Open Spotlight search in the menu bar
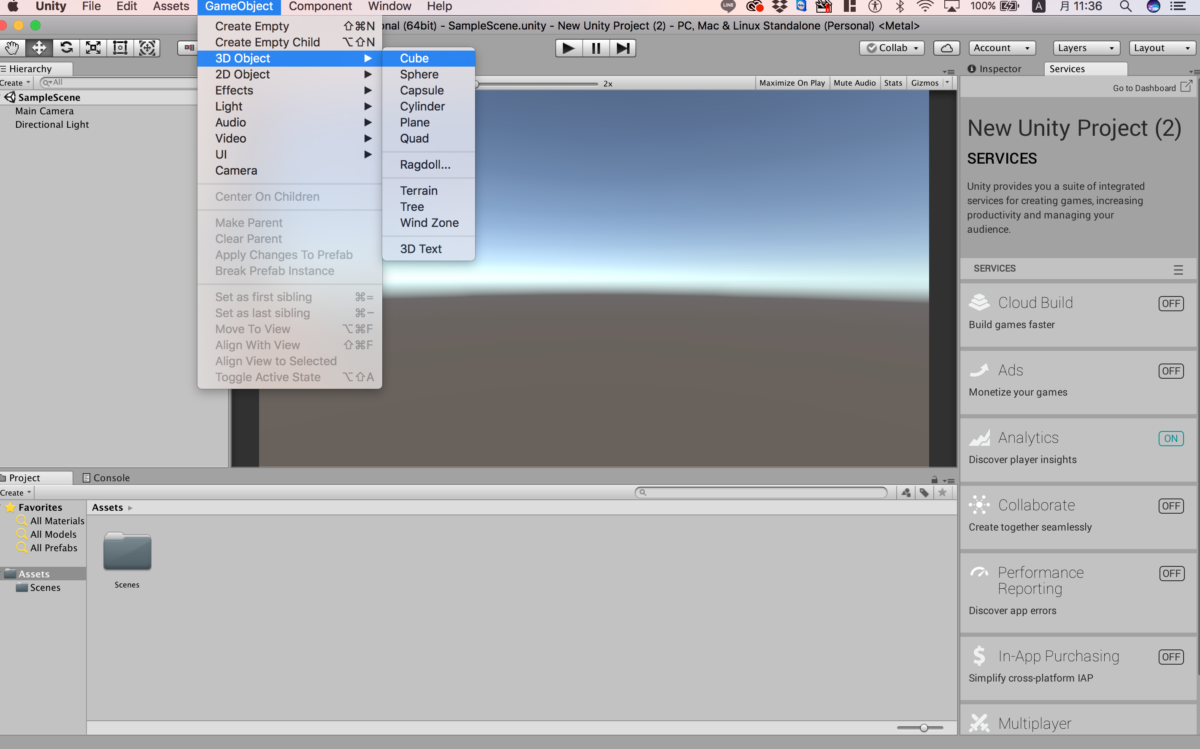The width and height of the screenshot is (1200, 749). coord(1126,6)
